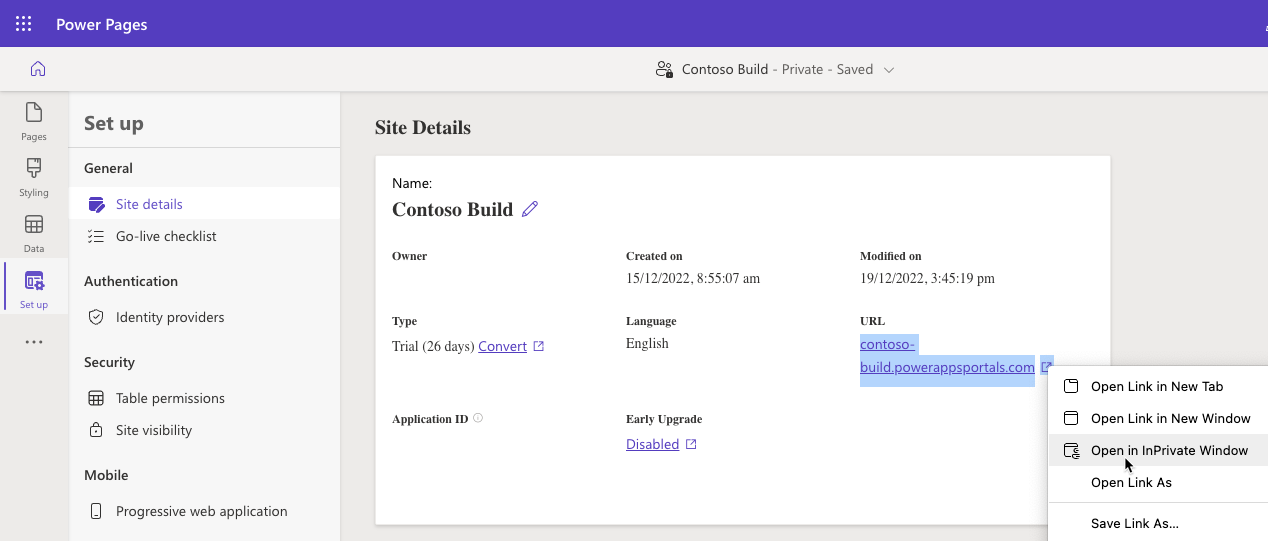This screenshot has height=541, width=1268.
Task: Select the Set up workspace
Action: (x=34, y=289)
